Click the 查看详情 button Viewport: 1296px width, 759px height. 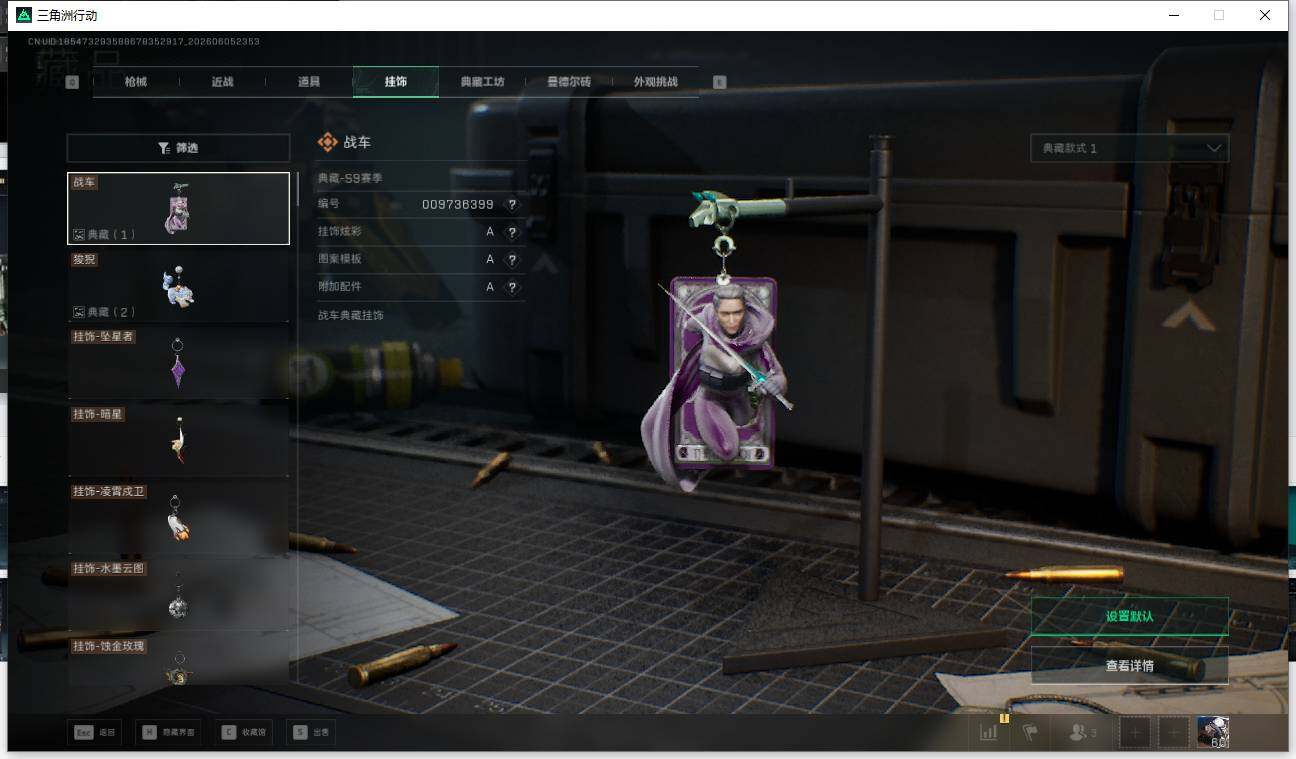pos(1130,665)
